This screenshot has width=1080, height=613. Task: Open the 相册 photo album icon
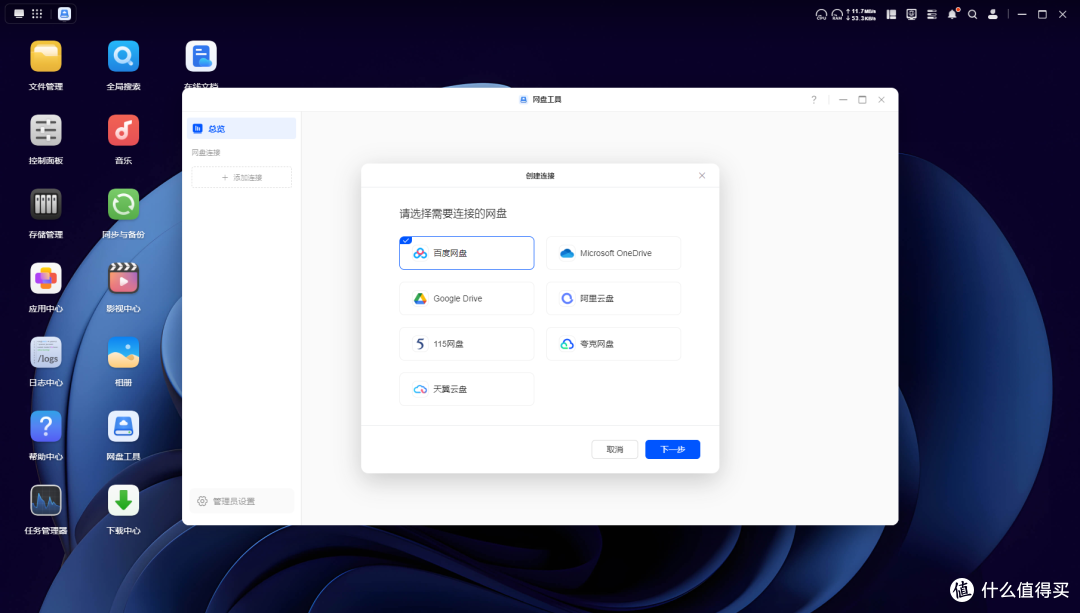click(123, 353)
